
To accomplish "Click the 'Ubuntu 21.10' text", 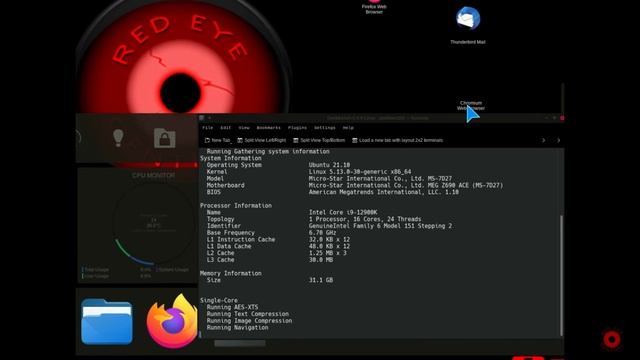I will (x=329, y=165).
